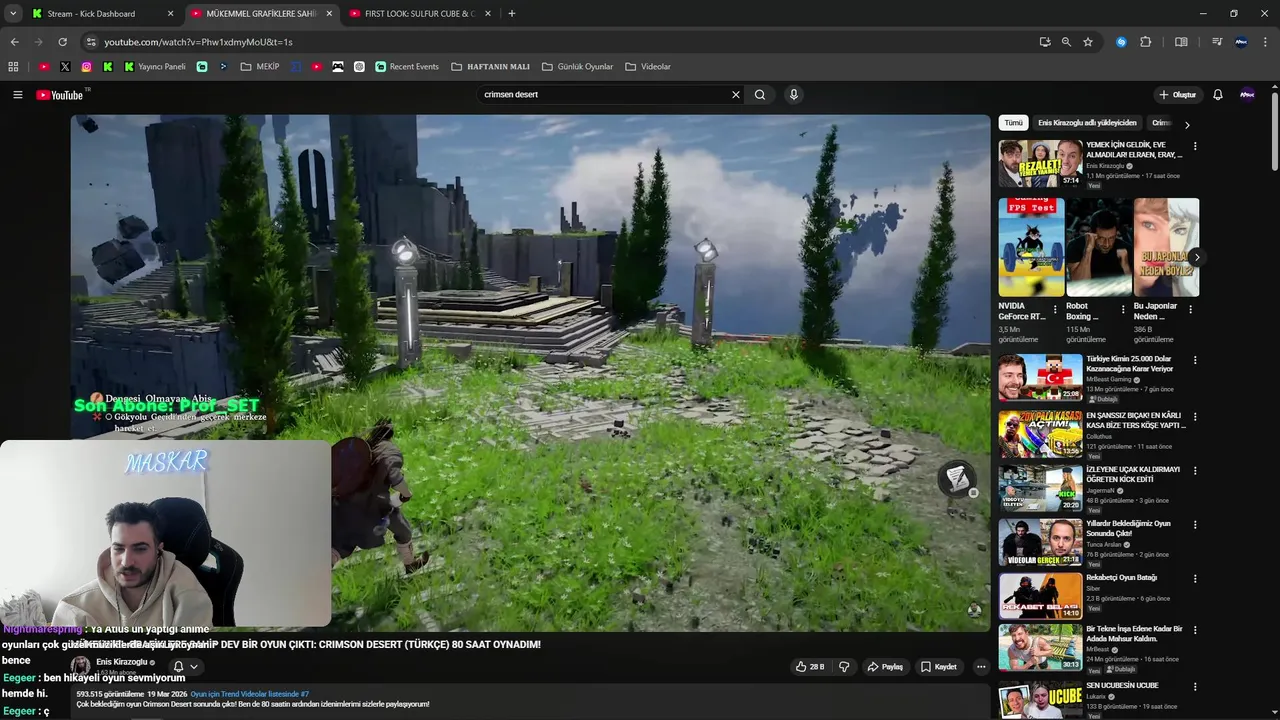Open a new browser tab
1280x720 pixels.
[512, 14]
